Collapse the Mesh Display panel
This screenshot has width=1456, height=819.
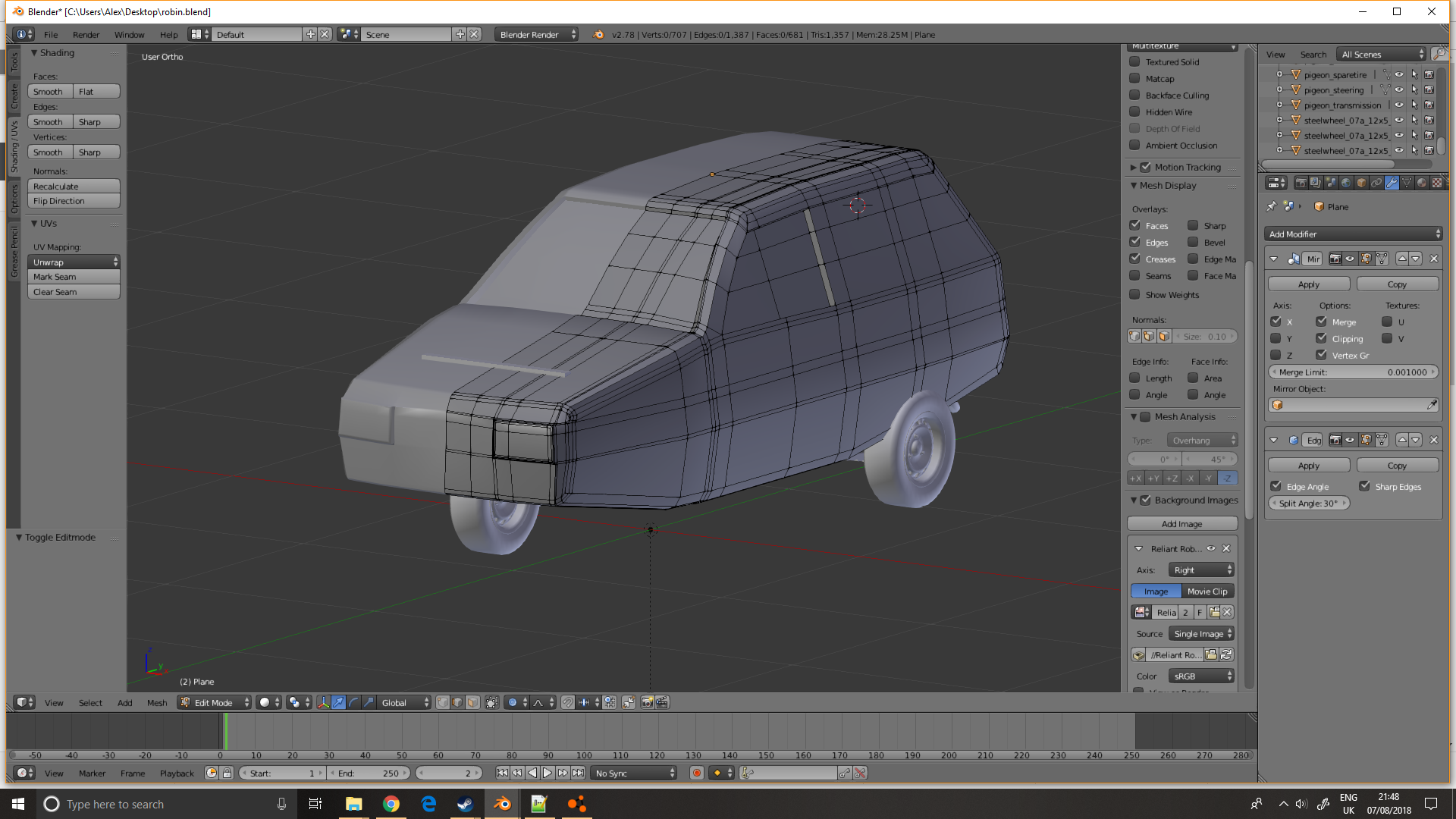tap(1134, 185)
